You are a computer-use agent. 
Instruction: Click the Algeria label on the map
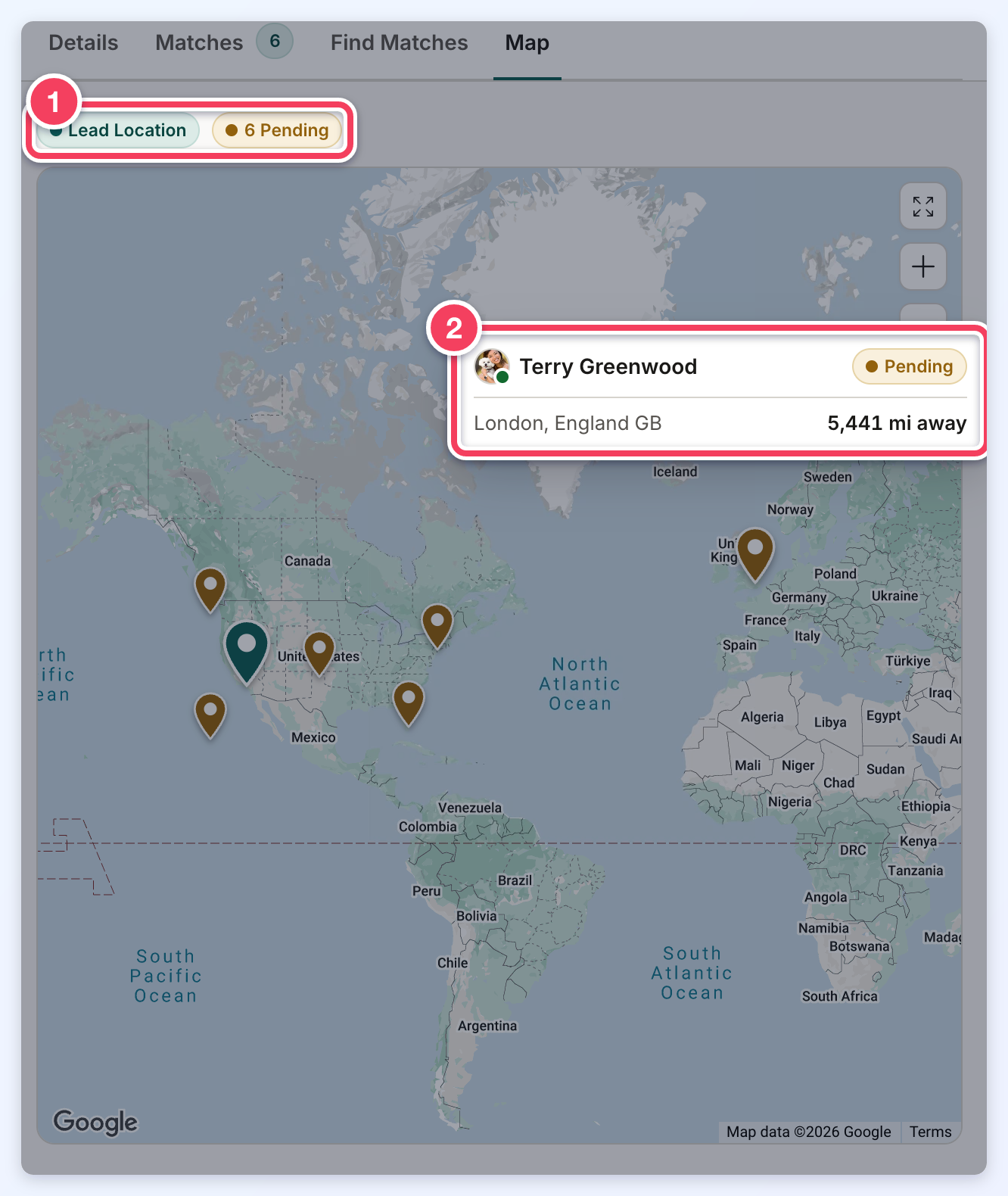click(x=762, y=717)
